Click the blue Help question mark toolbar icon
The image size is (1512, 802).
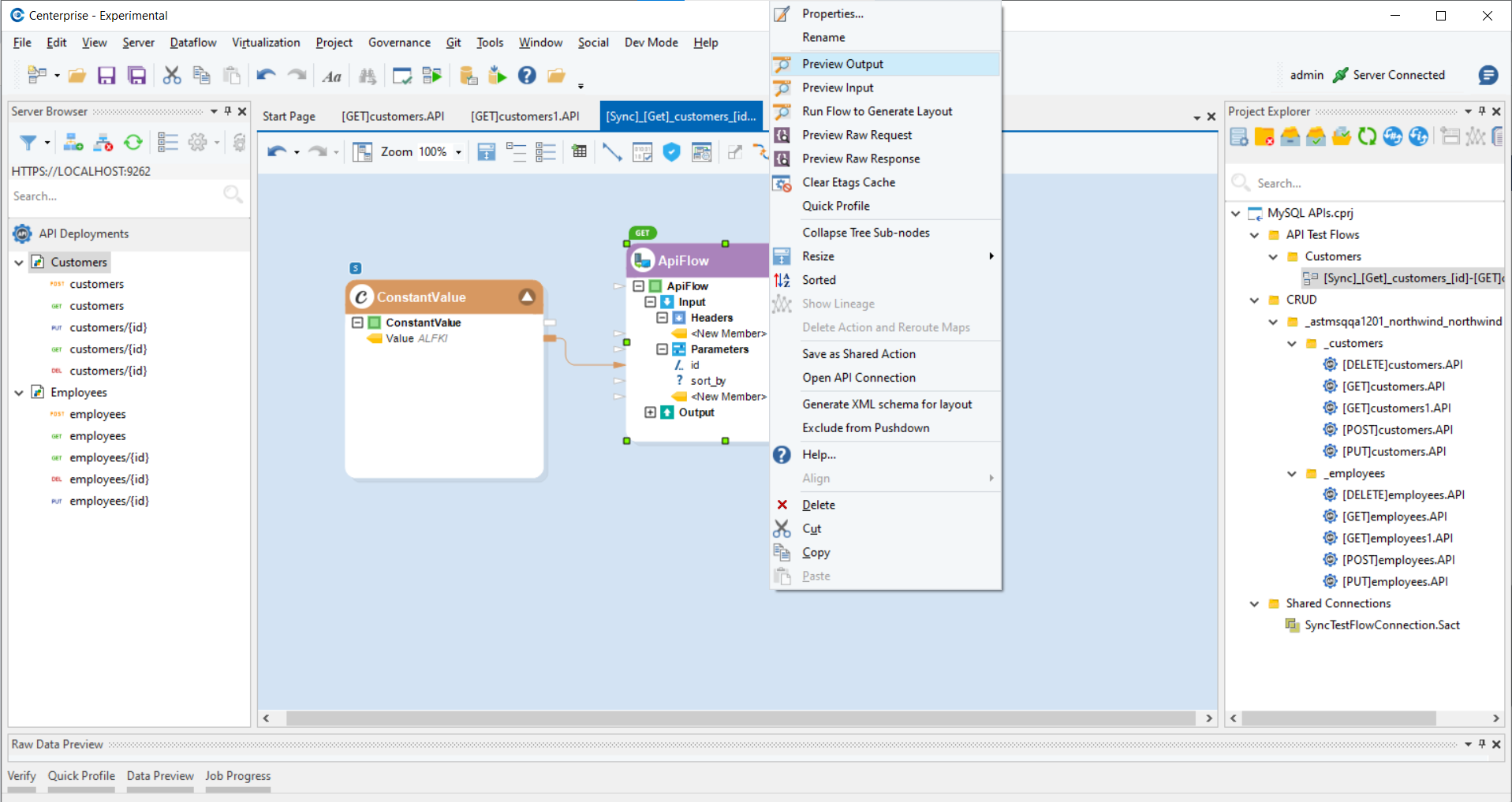pyautogui.click(x=527, y=76)
